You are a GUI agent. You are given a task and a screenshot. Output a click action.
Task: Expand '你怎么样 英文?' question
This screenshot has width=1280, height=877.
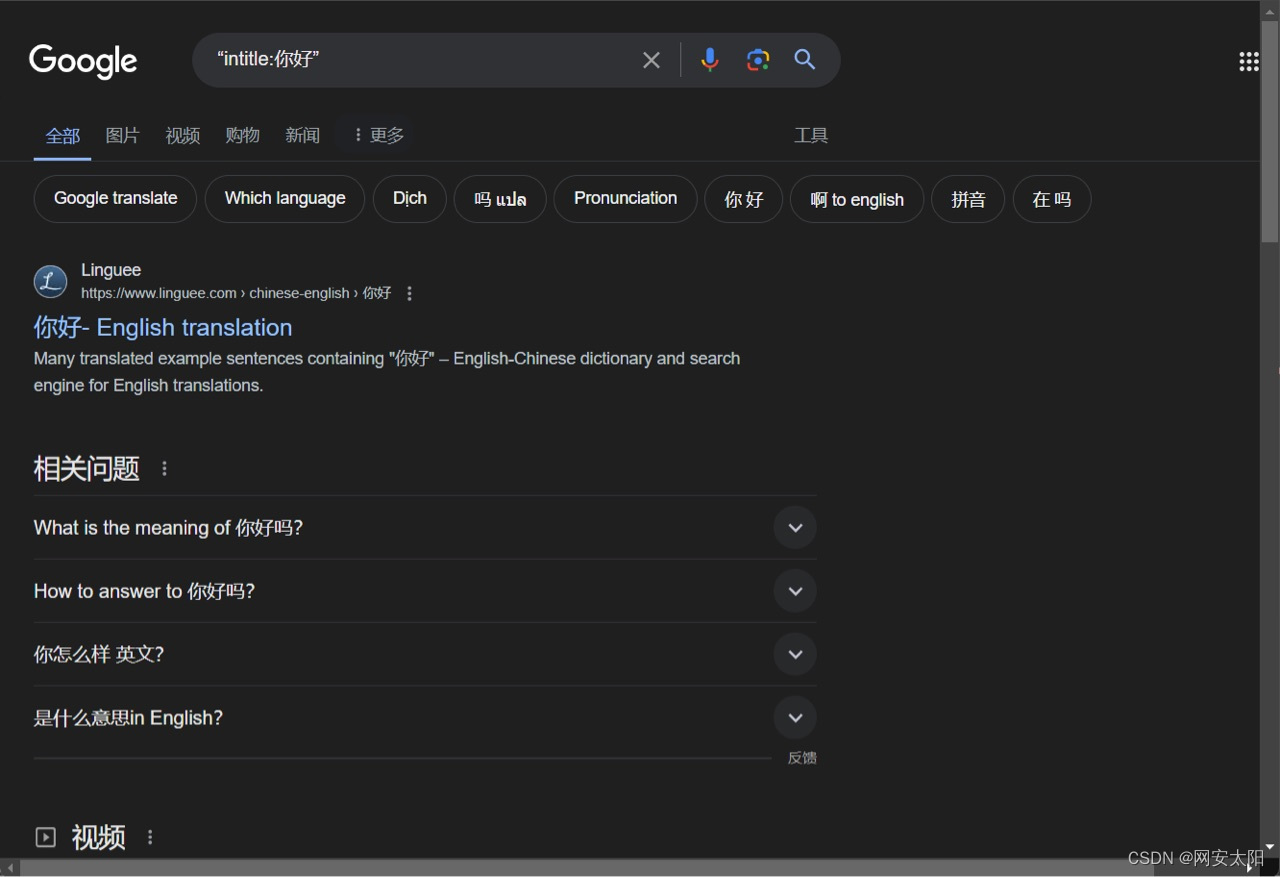pos(425,654)
